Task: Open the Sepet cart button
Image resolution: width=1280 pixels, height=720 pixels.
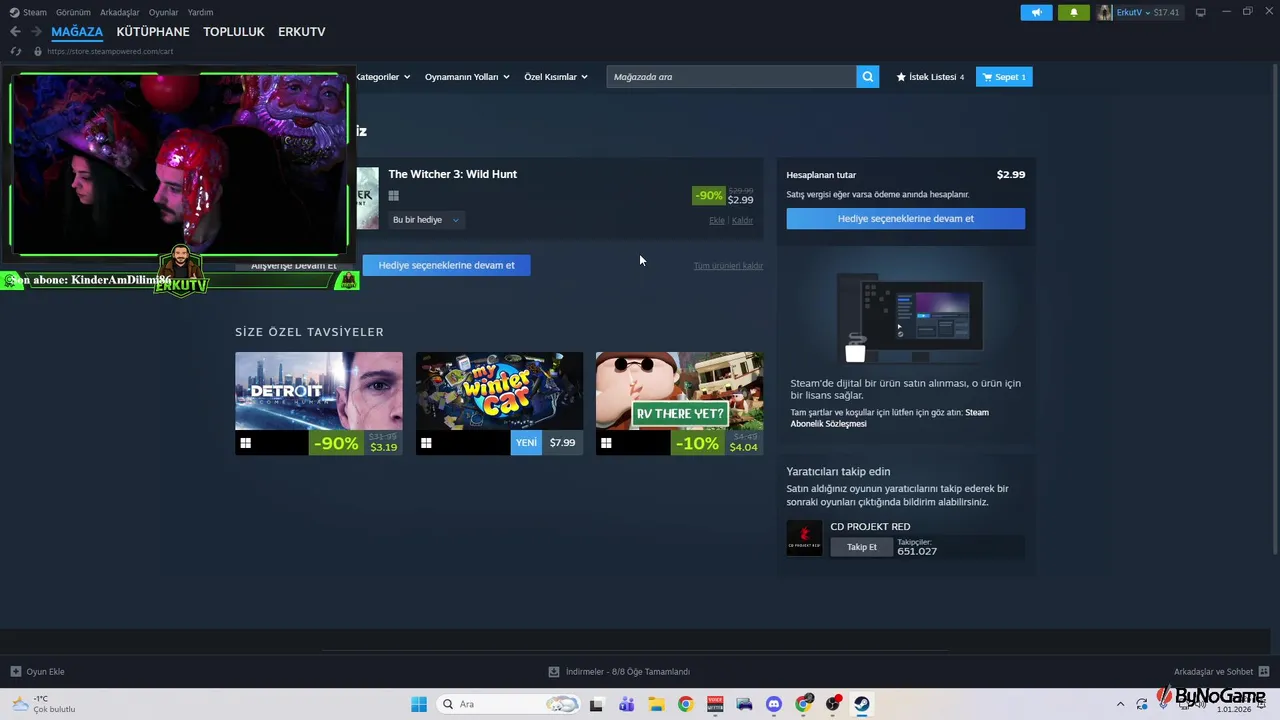Action: tap(1004, 77)
